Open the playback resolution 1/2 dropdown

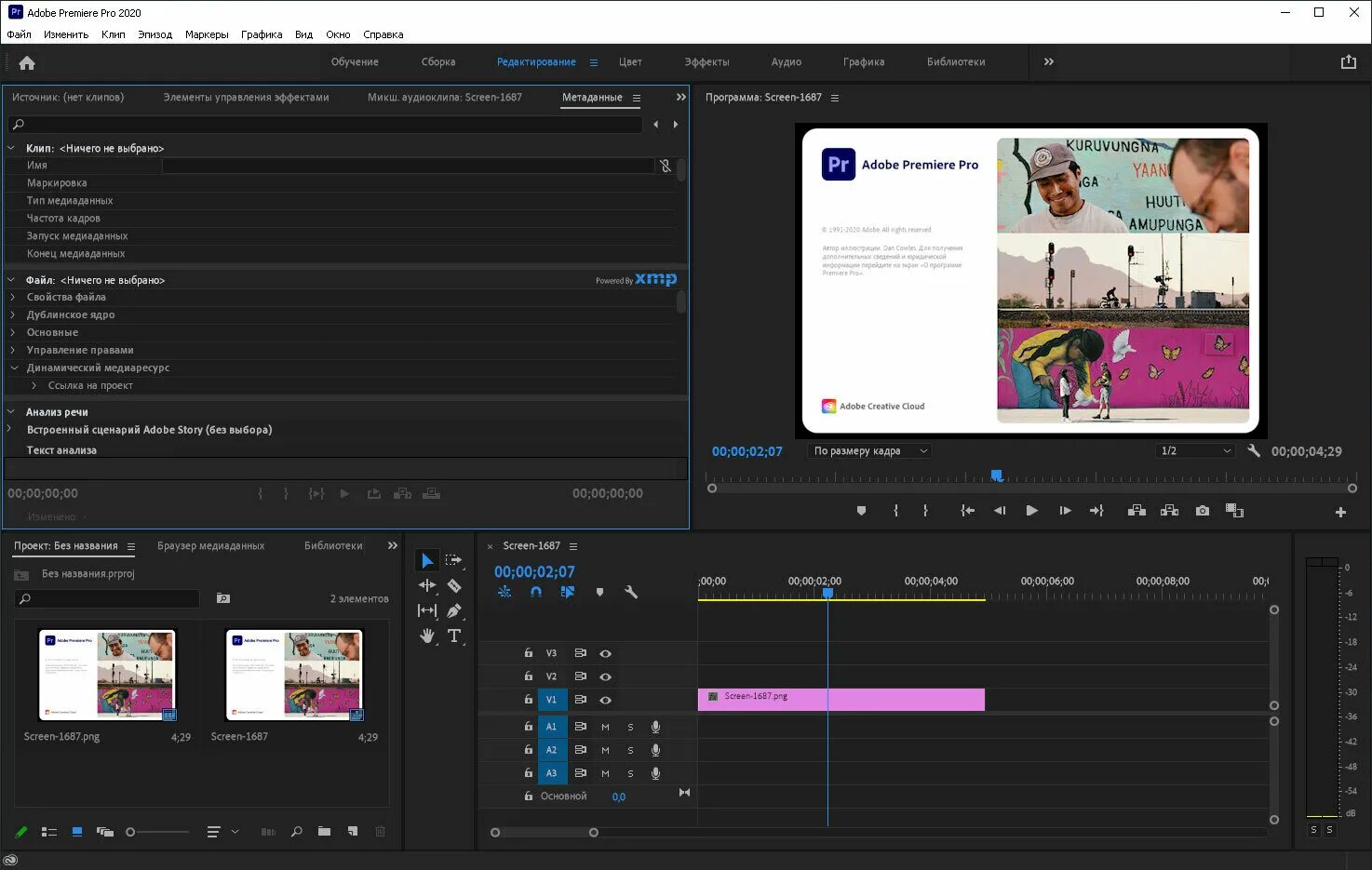1195,451
